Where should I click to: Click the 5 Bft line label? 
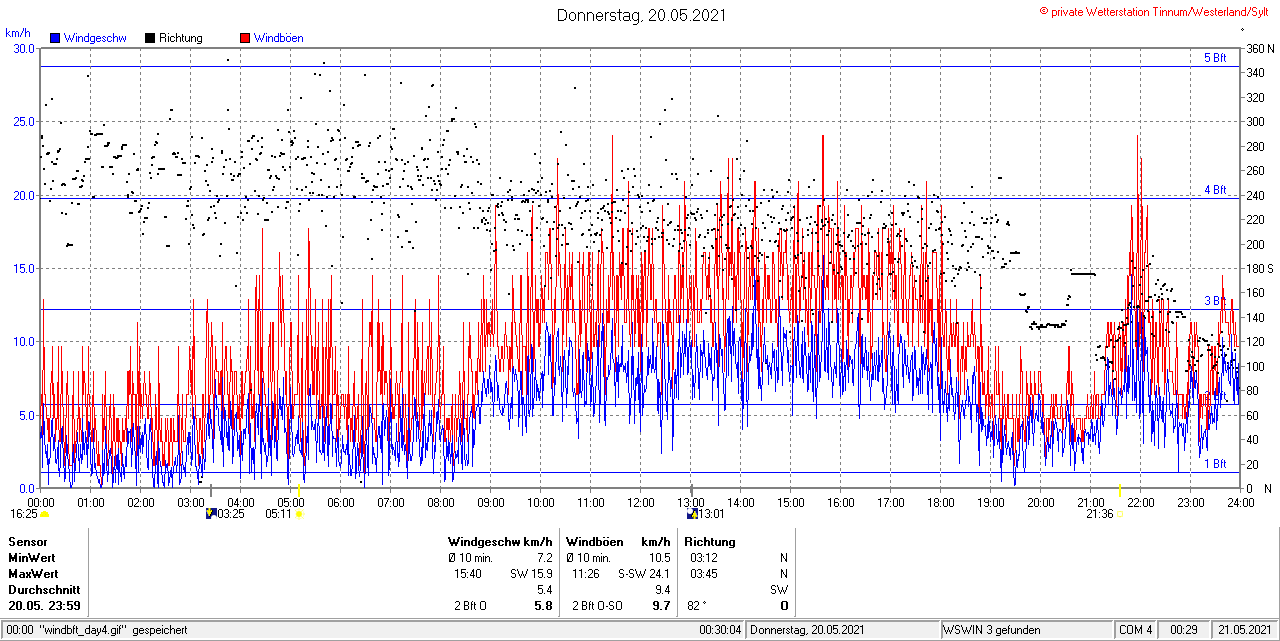[1215, 58]
